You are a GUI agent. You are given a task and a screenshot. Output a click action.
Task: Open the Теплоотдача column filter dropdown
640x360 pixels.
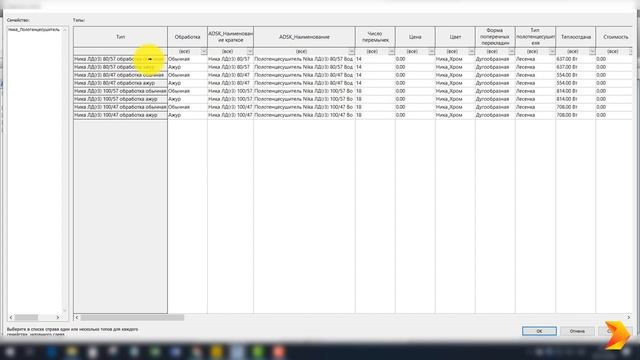[592, 51]
